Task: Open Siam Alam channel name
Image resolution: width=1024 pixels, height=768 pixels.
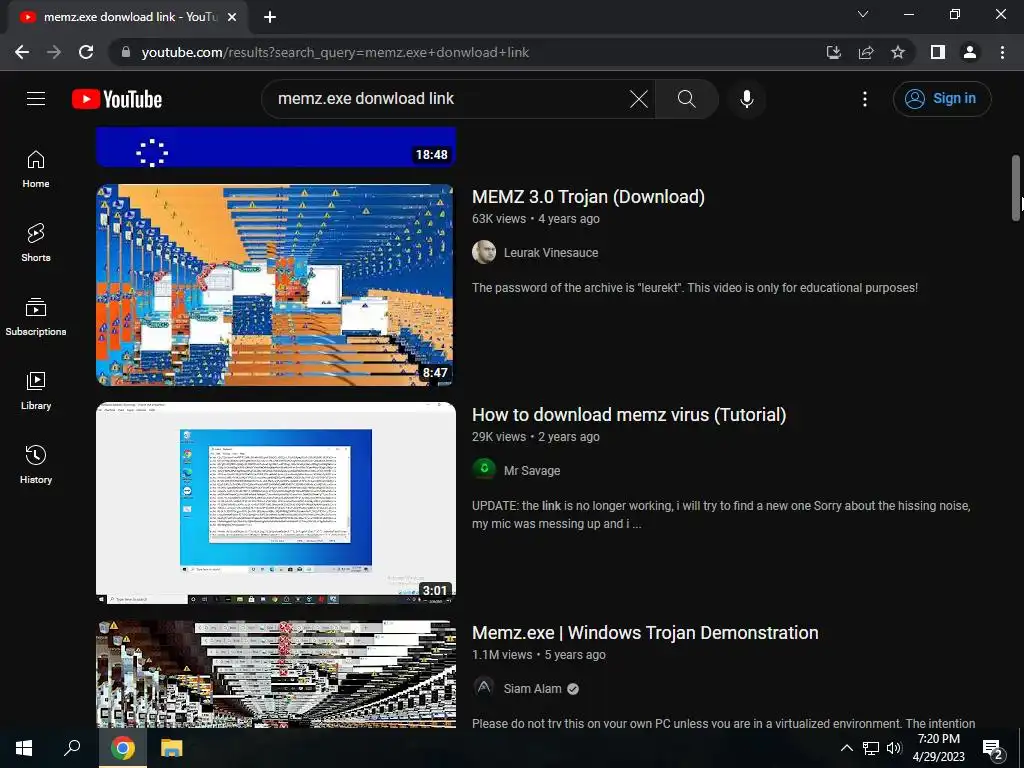Action: click(x=532, y=689)
